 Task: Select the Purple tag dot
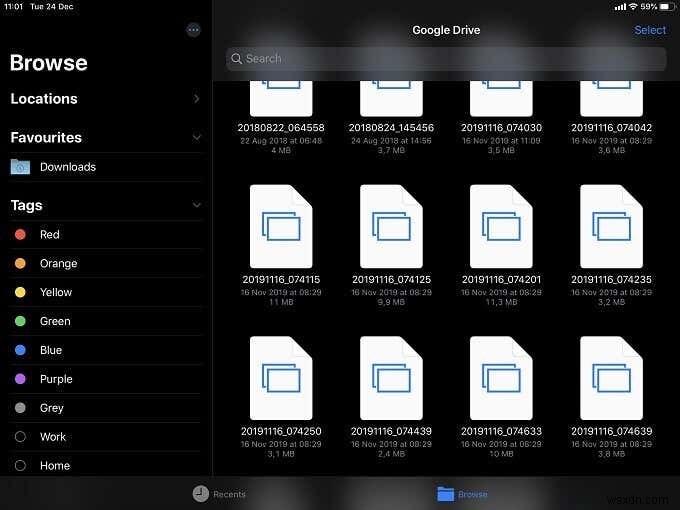point(20,379)
